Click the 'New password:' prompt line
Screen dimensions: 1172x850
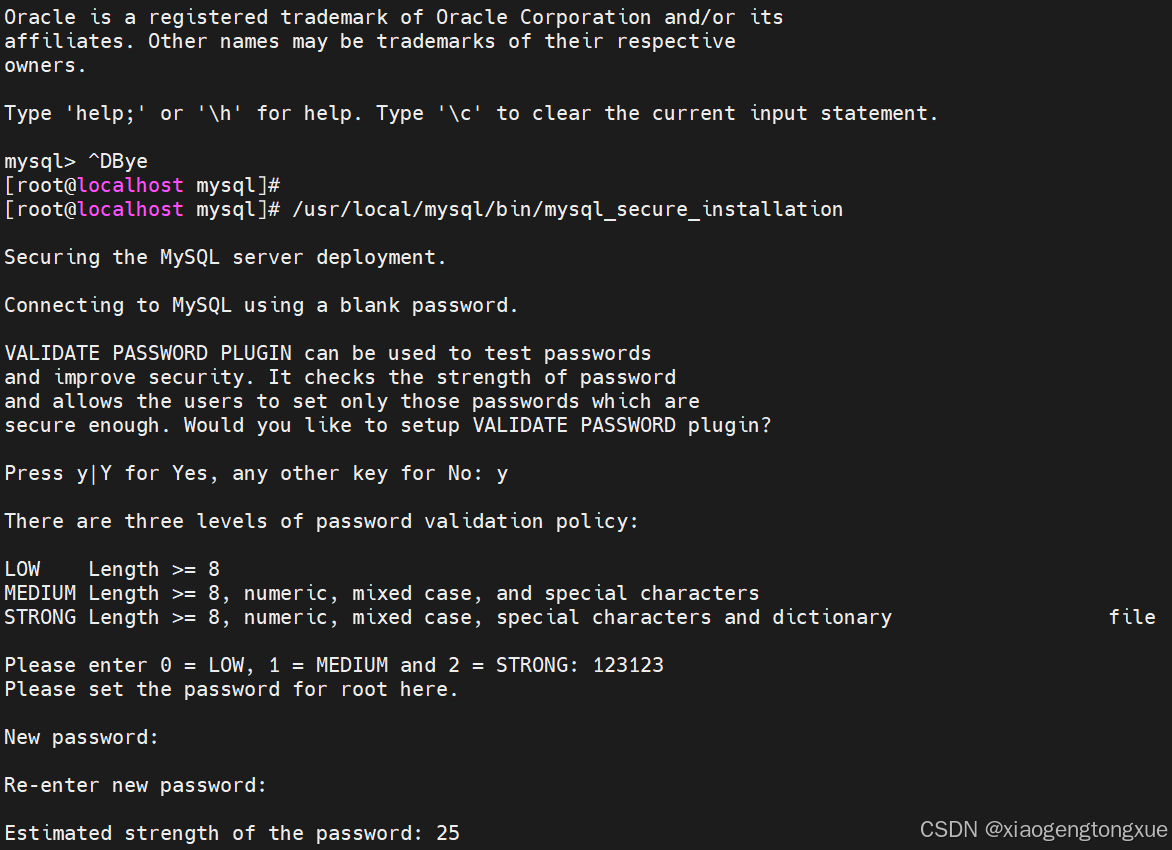[81, 738]
